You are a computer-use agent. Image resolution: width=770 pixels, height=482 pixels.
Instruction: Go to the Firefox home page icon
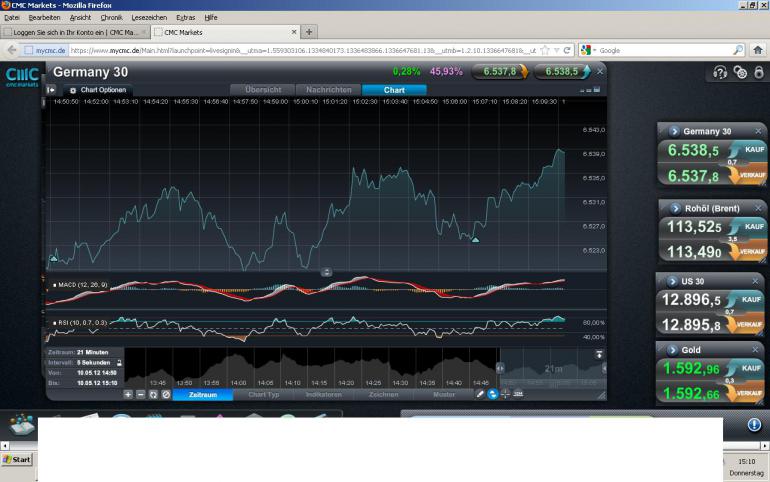pyautogui.click(x=758, y=50)
